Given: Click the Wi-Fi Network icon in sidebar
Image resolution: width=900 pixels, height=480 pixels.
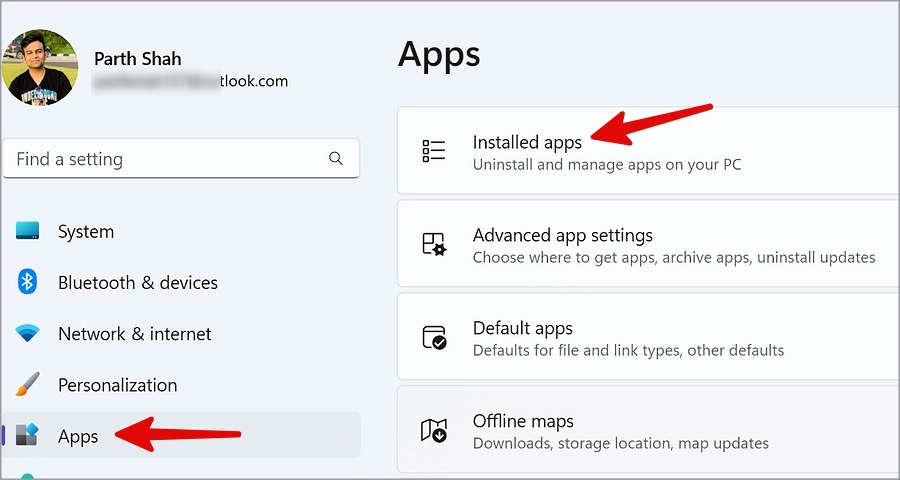Looking at the screenshot, I should pos(27,333).
